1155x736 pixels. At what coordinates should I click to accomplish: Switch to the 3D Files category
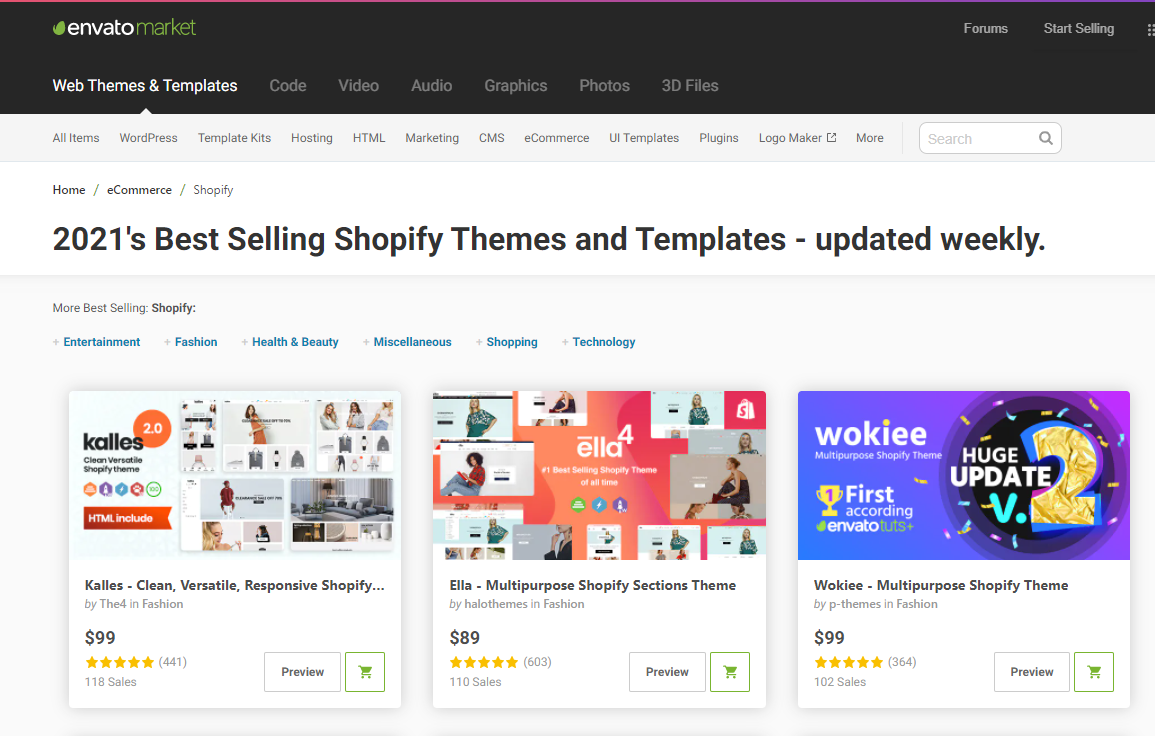(690, 85)
